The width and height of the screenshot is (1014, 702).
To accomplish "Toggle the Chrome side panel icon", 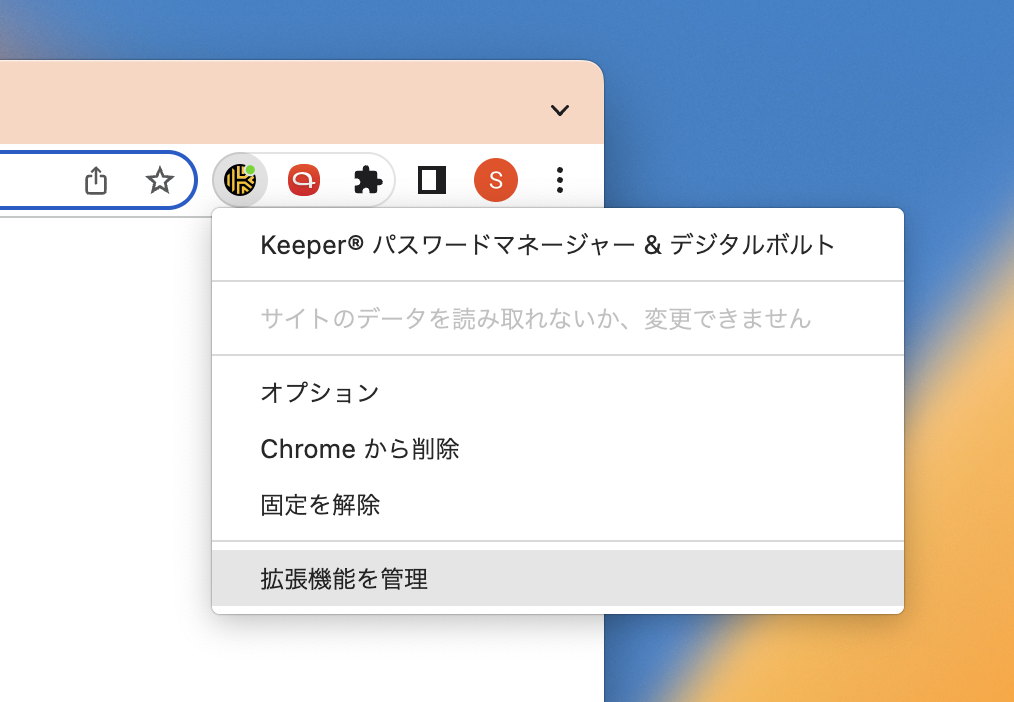I will [432, 180].
